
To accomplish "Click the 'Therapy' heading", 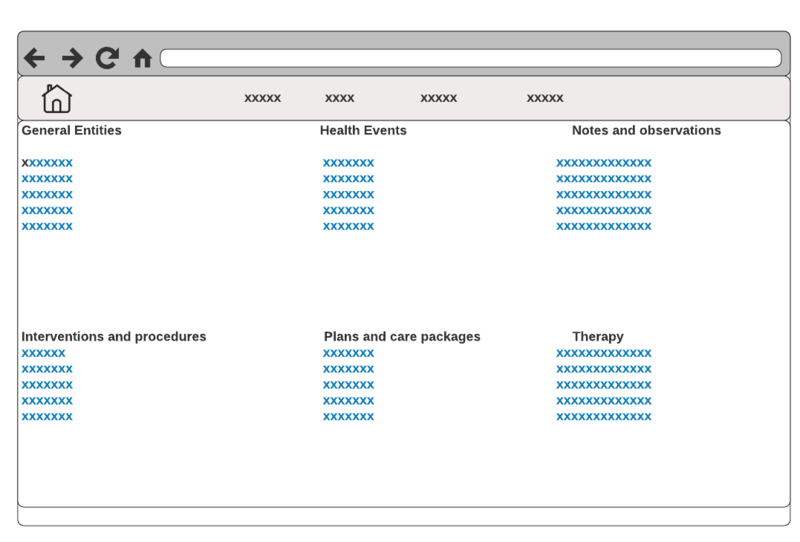I will click(598, 337).
